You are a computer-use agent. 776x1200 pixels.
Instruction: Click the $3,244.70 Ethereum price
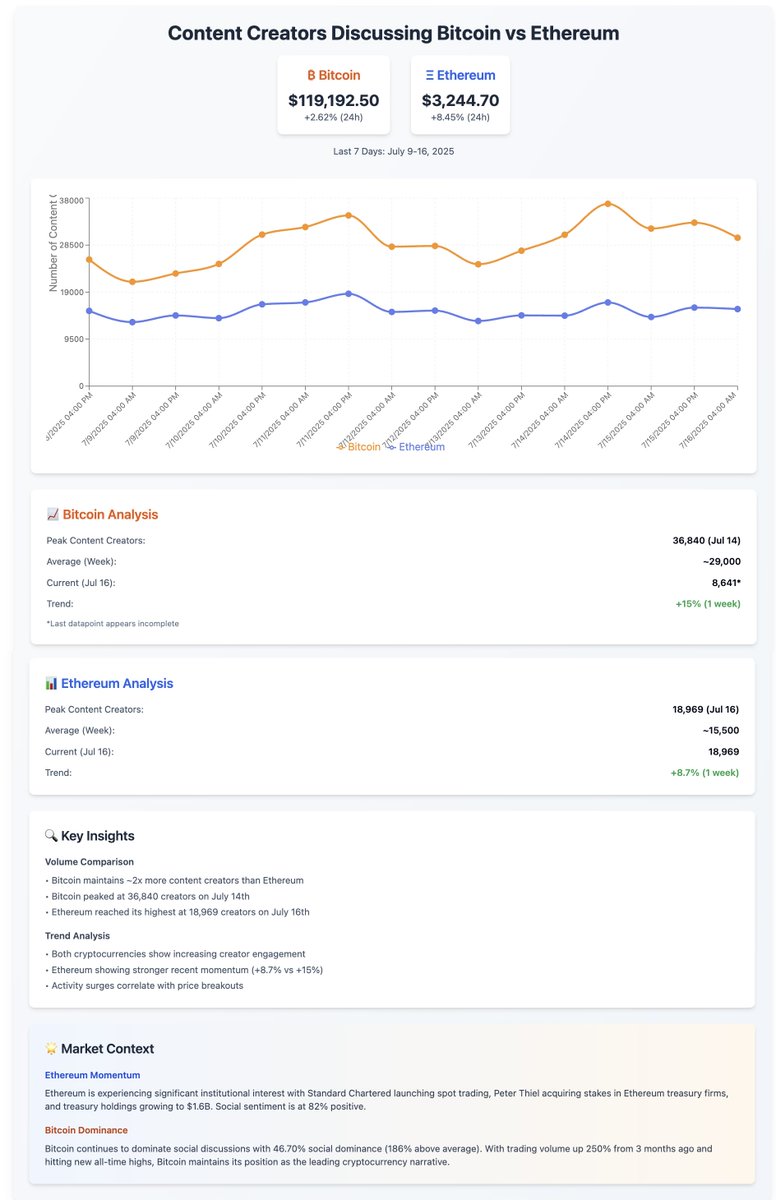[460, 100]
